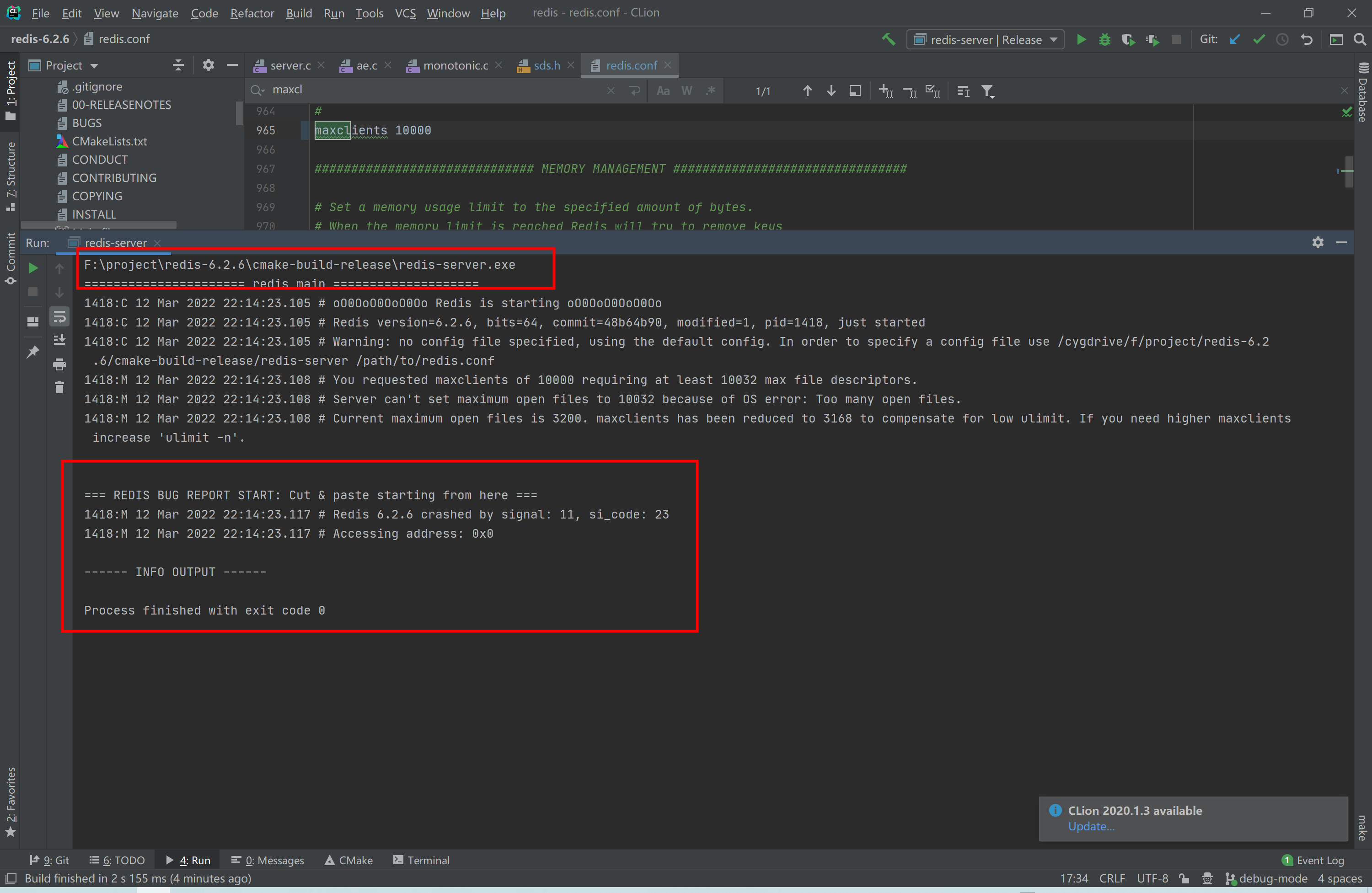Toggle soft-wrap in the console

tap(59, 316)
